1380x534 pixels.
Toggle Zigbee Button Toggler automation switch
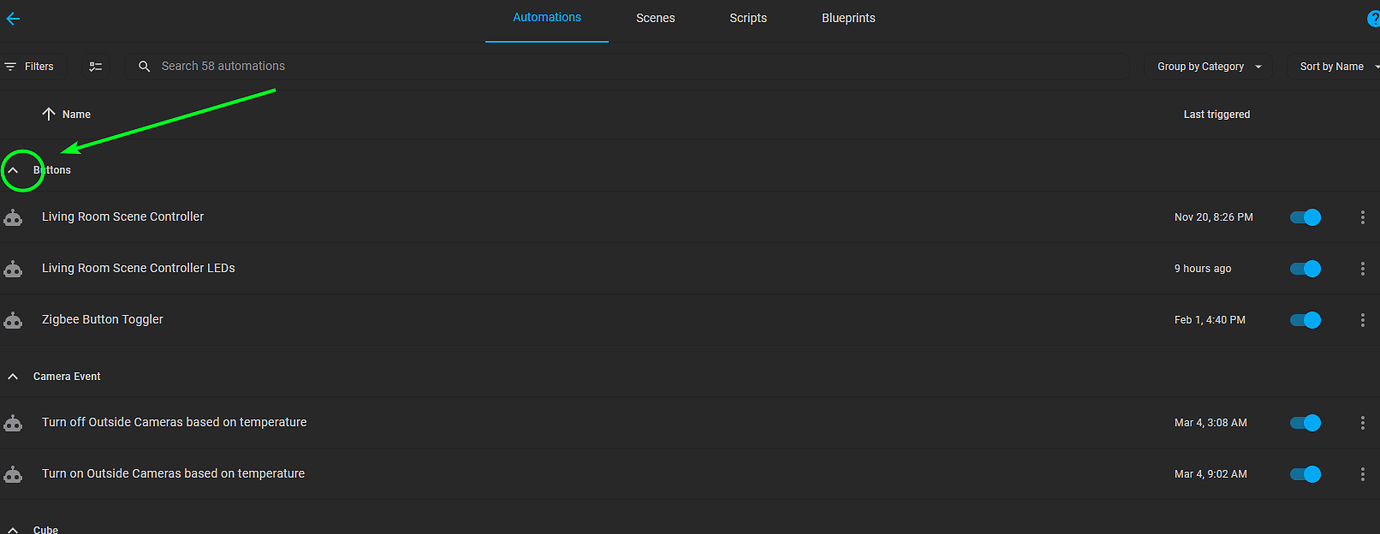(1305, 320)
